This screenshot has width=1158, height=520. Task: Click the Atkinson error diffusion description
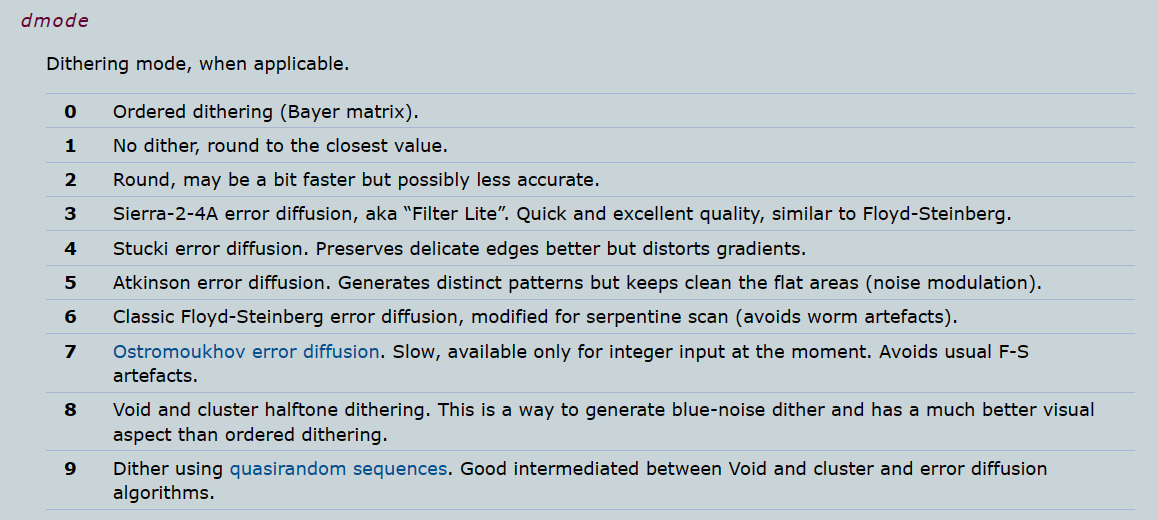click(x=577, y=283)
